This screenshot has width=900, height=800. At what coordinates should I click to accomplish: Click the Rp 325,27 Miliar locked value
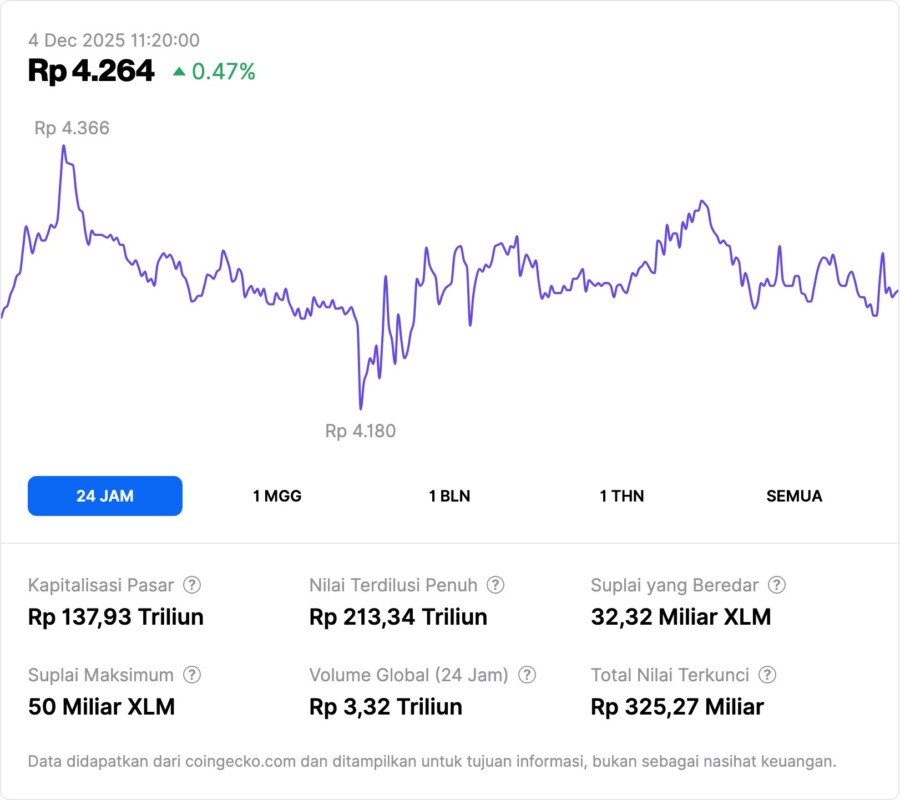(x=677, y=707)
